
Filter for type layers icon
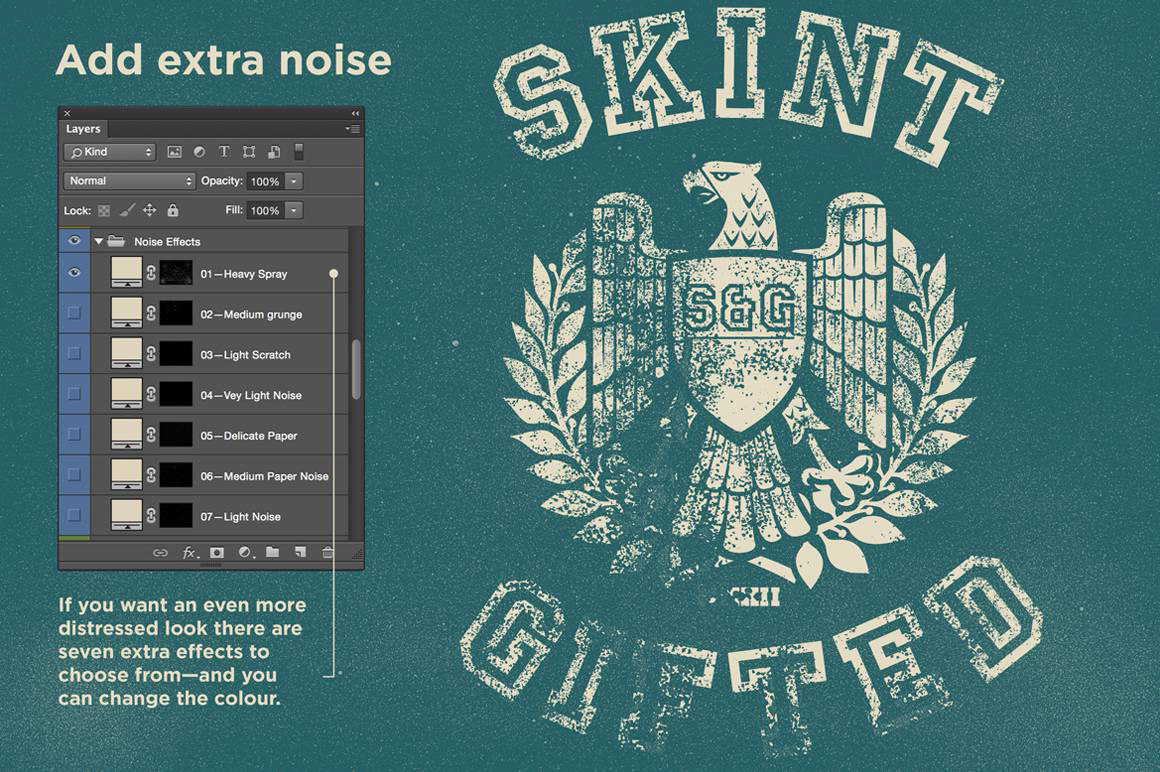click(223, 152)
